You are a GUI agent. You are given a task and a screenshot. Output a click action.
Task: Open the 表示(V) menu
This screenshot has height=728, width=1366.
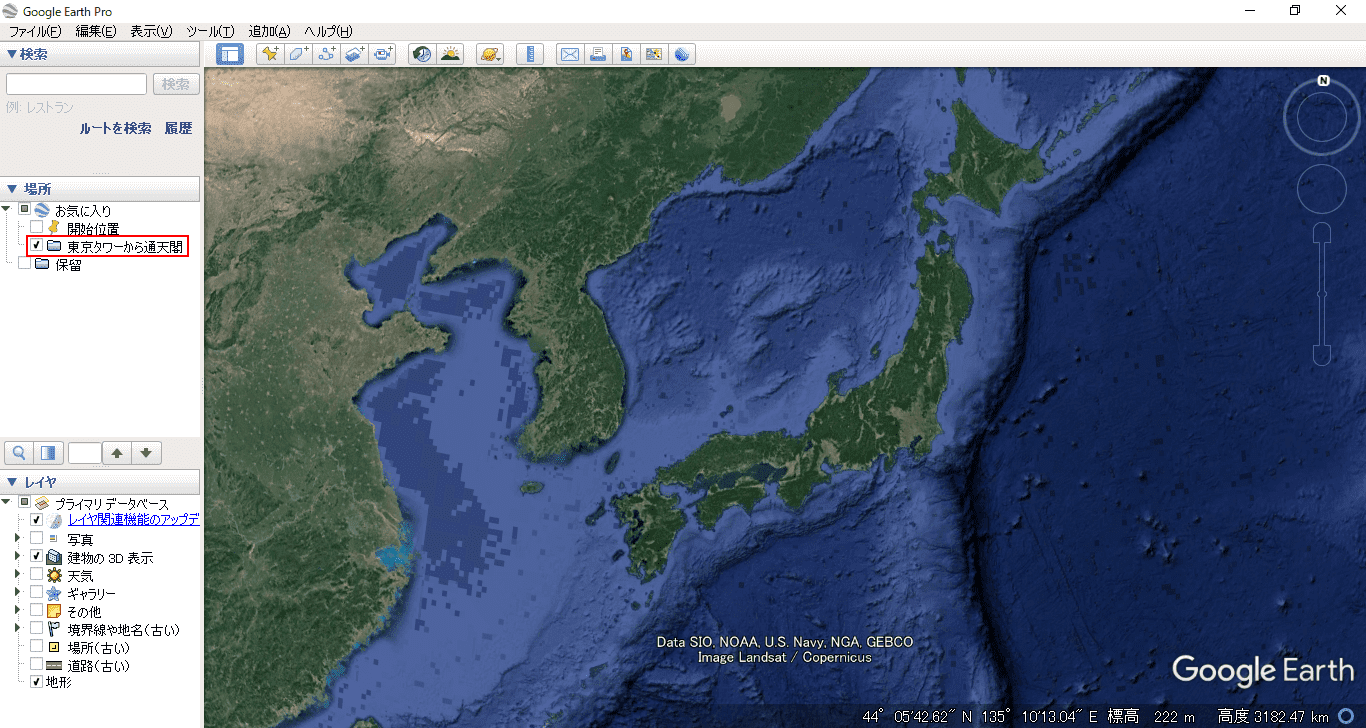pyautogui.click(x=151, y=32)
